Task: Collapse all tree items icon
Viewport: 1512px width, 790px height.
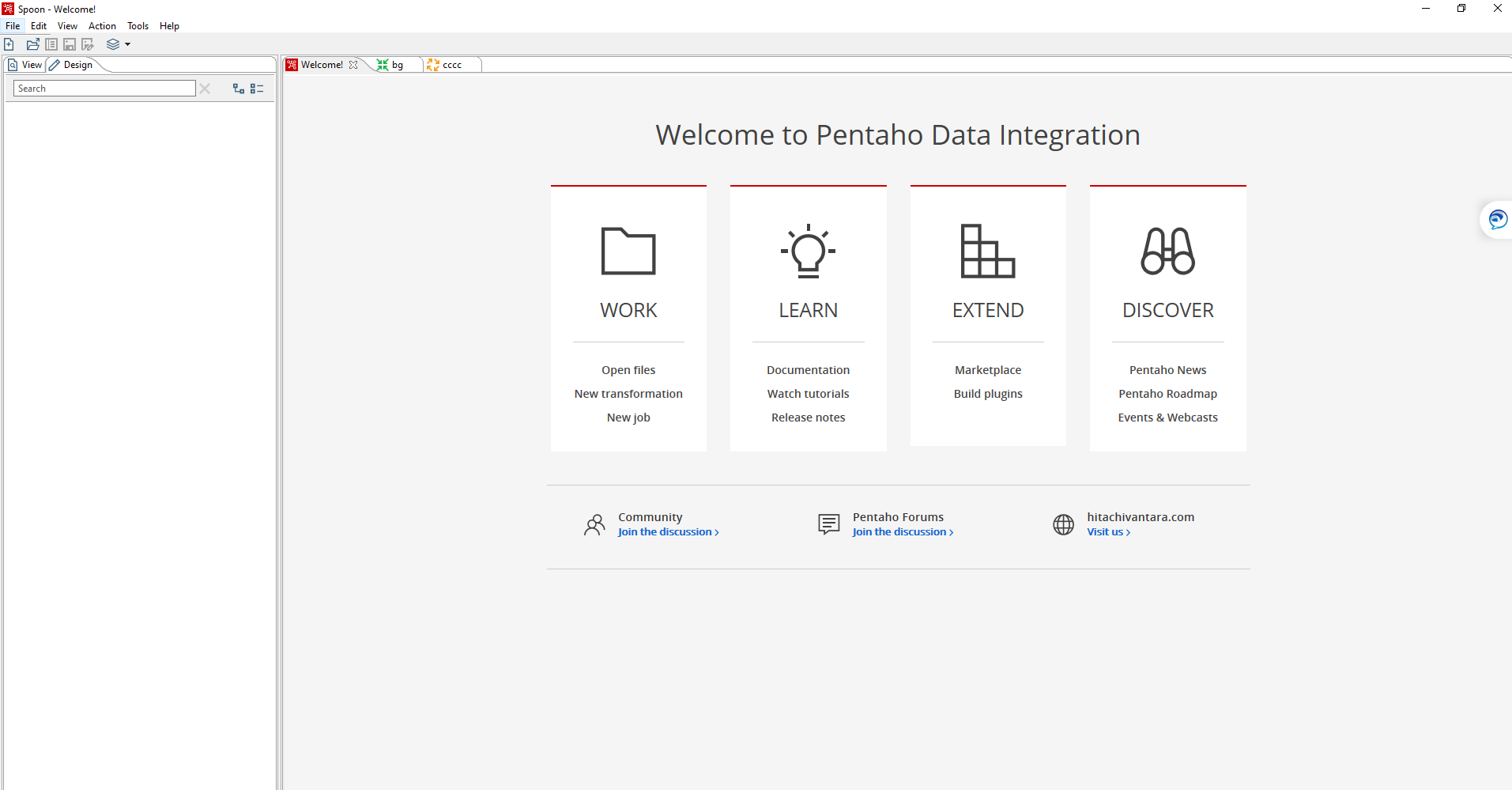Action: coord(257,89)
